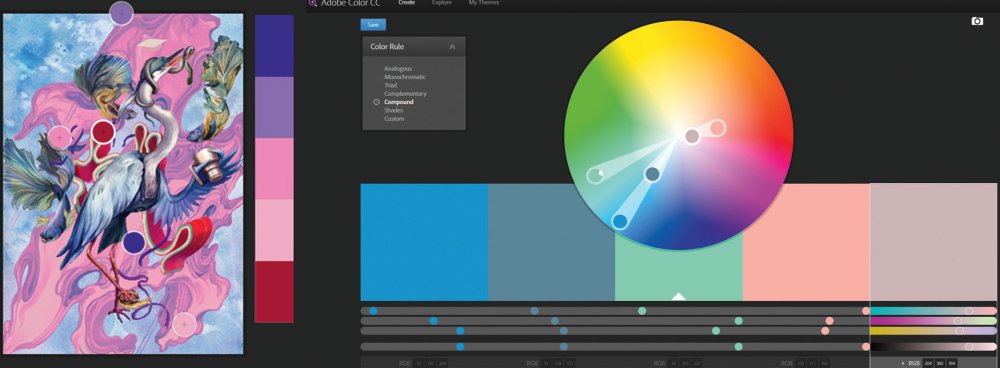Image resolution: width=1000 pixels, height=368 pixels.
Task: Click the purple picker marker atop the artwork
Action: pyautogui.click(x=121, y=13)
